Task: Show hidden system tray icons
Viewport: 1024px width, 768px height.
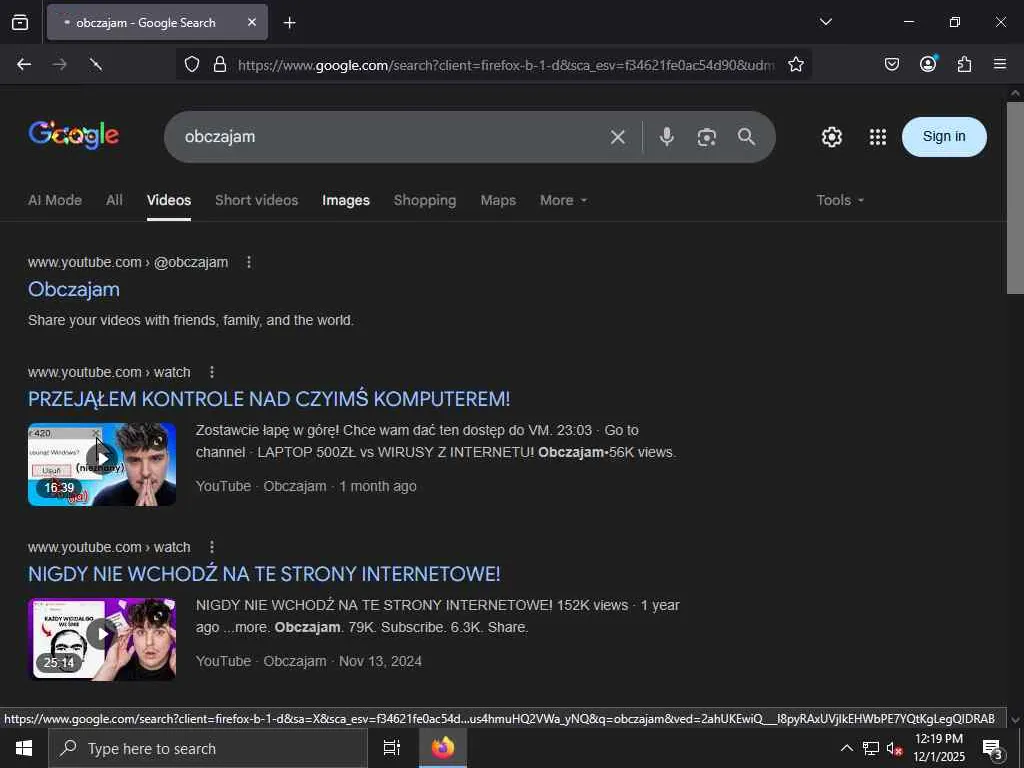Action: 846,748
